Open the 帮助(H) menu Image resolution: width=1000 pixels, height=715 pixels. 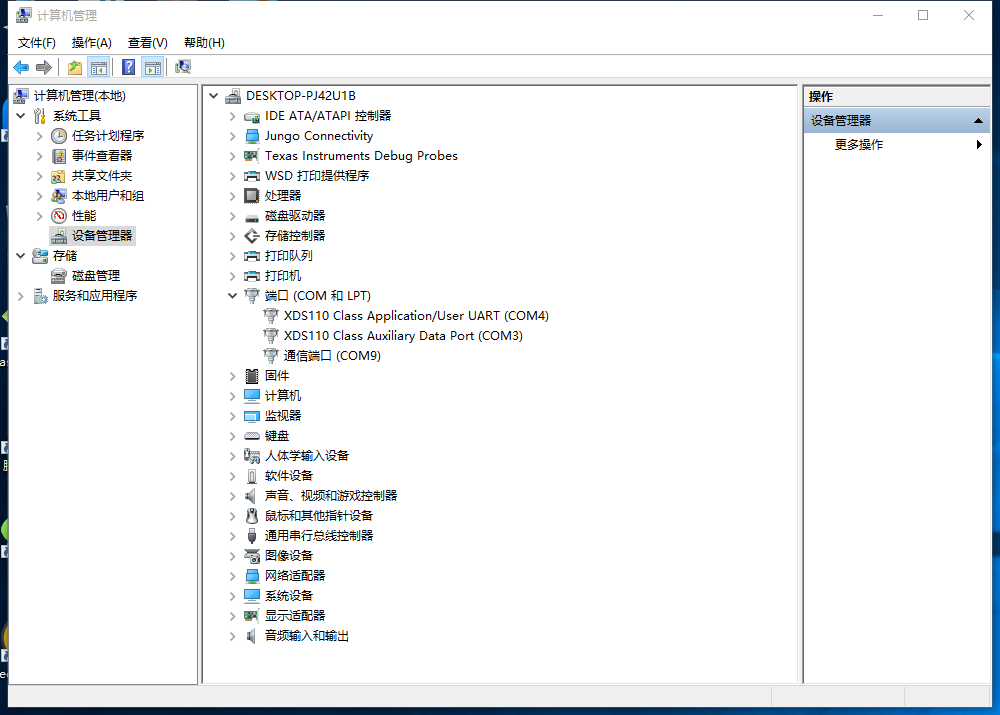click(204, 43)
